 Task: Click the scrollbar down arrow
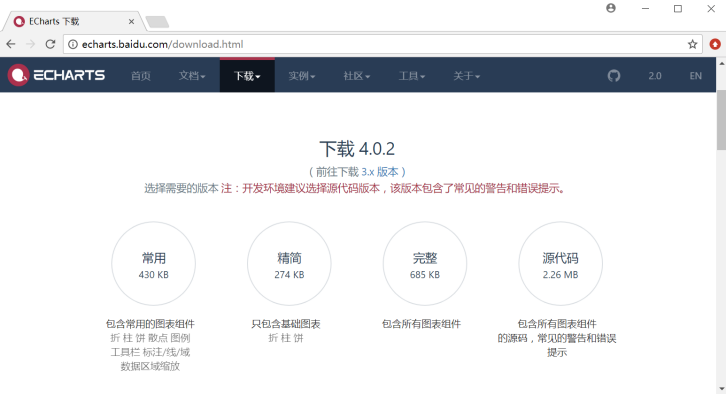(721, 389)
